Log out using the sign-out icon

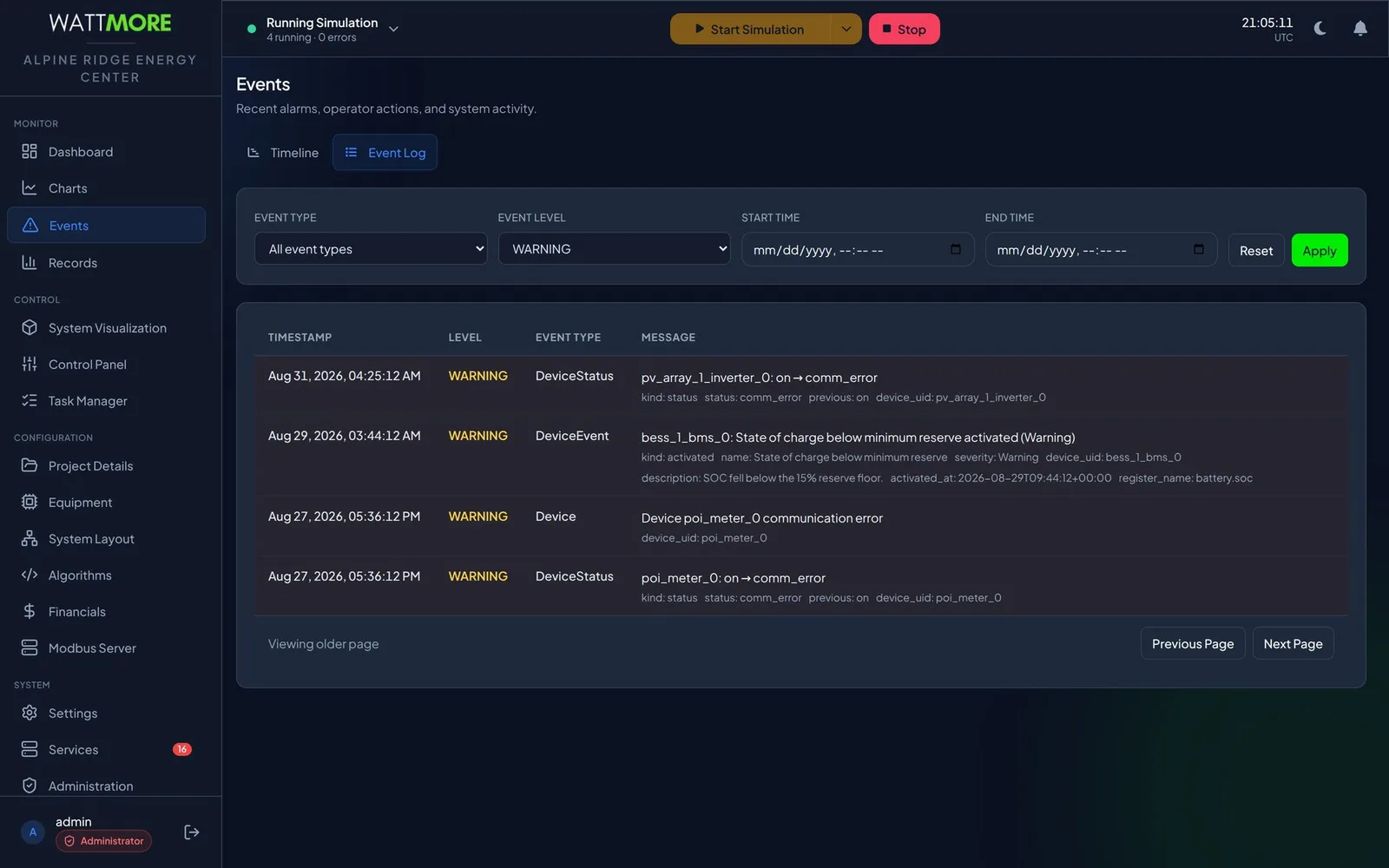pyautogui.click(x=192, y=832)
